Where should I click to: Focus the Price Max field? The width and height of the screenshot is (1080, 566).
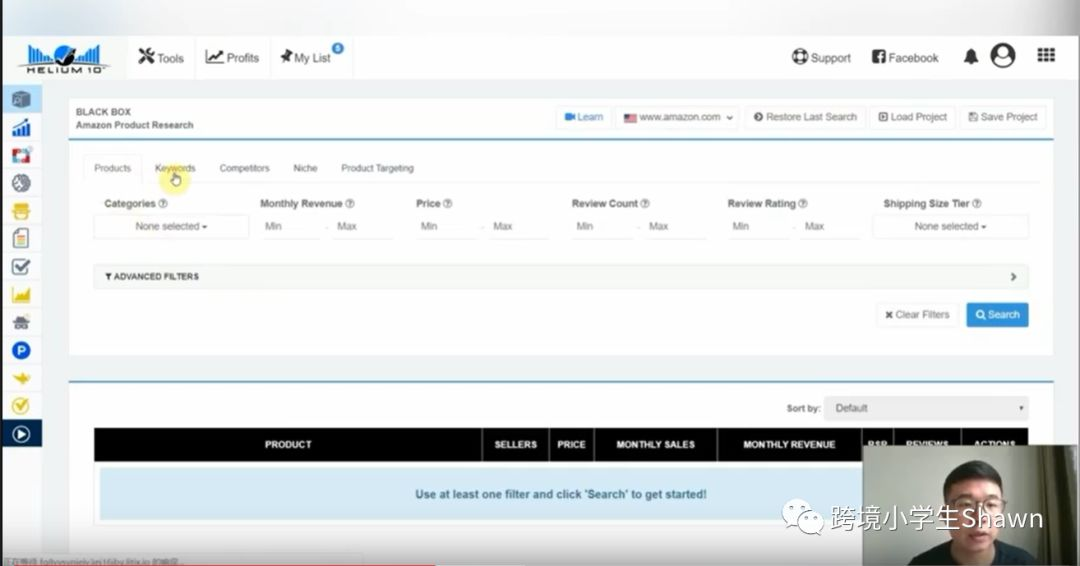tap(519, 227)
